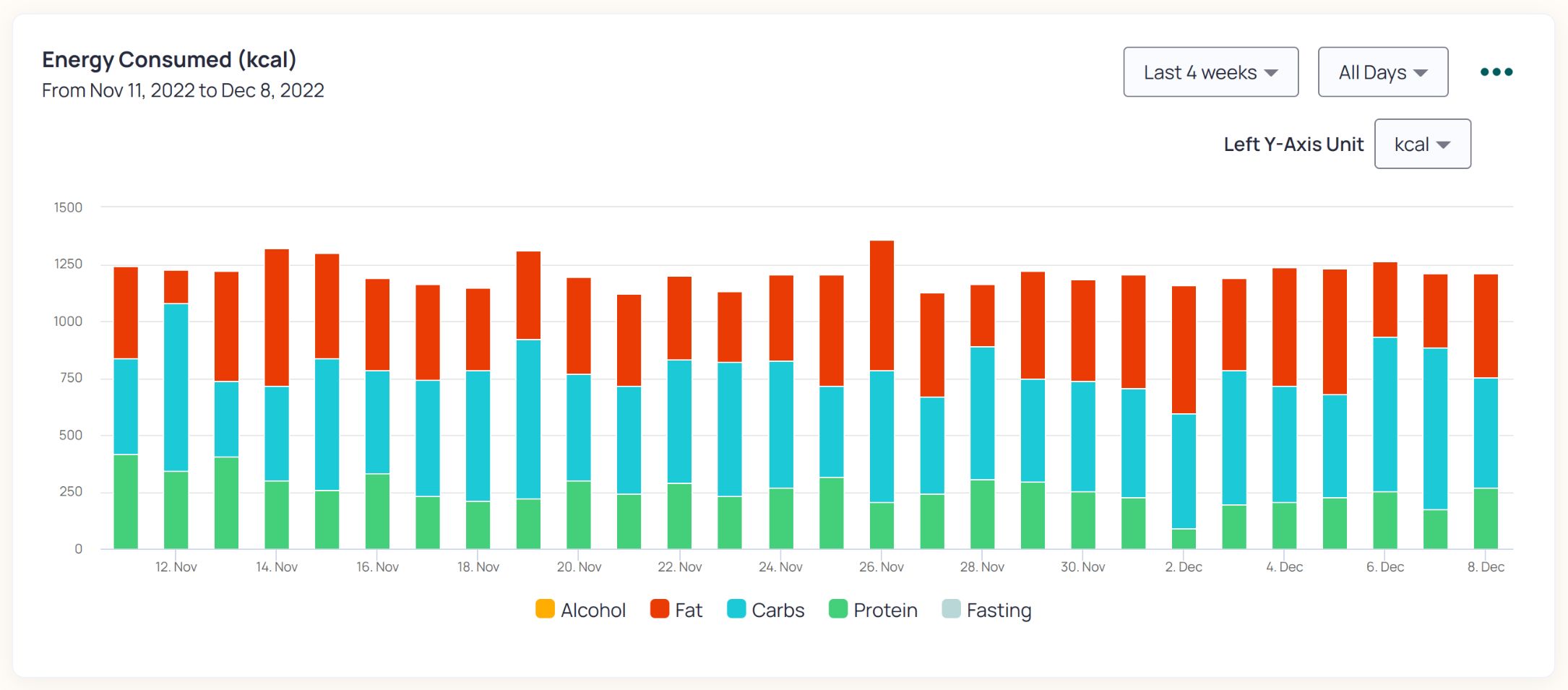Open the three-dot options menu
This screenshot has height=690, width=1568.
pyautogui.click(x=1496, y=71)
